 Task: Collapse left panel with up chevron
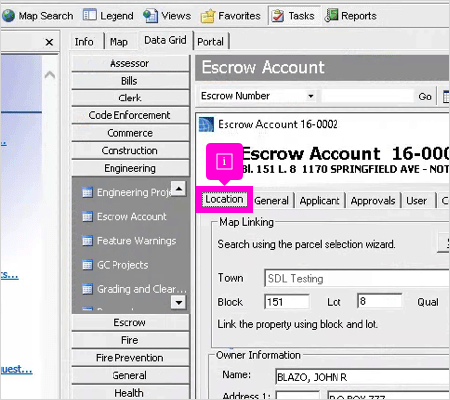[50, 75]
